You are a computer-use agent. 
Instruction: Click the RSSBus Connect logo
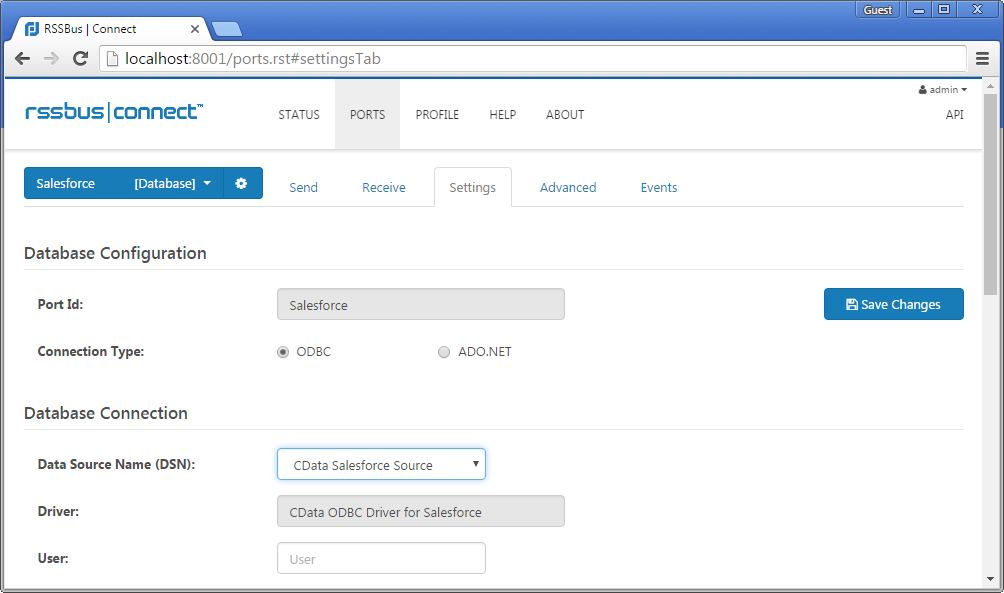[x=114, y=113]
